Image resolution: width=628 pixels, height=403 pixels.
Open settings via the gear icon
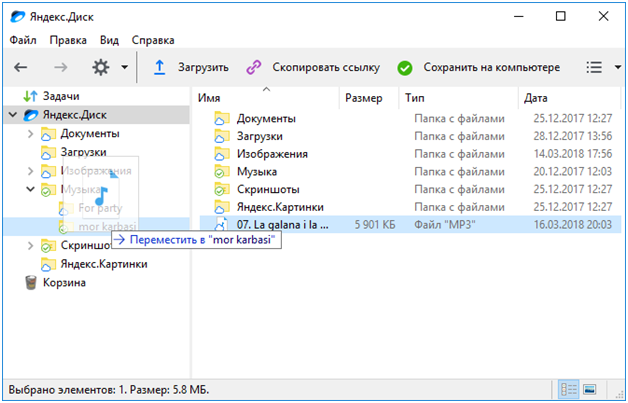point(101,67)
